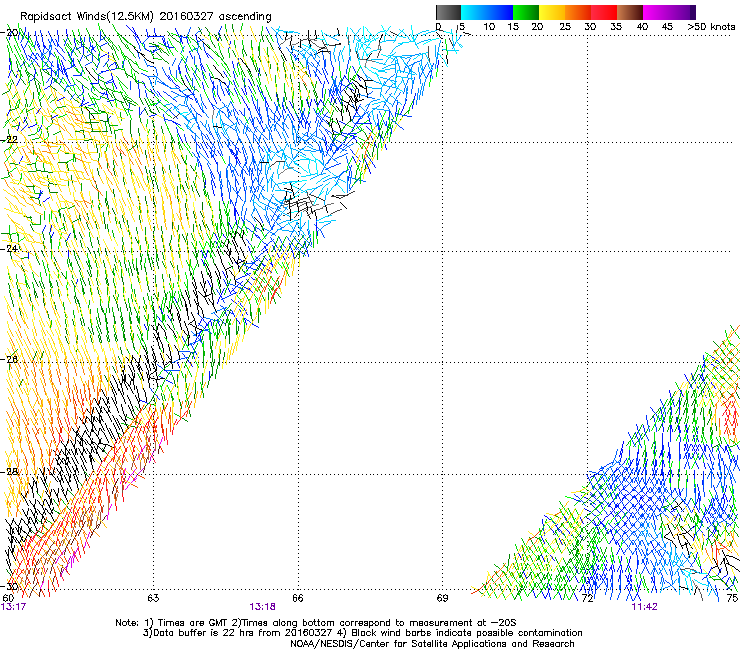Click the '25' knots legend number
The image size is (740, 650).
pyautogui.click(x=565, y=27)
